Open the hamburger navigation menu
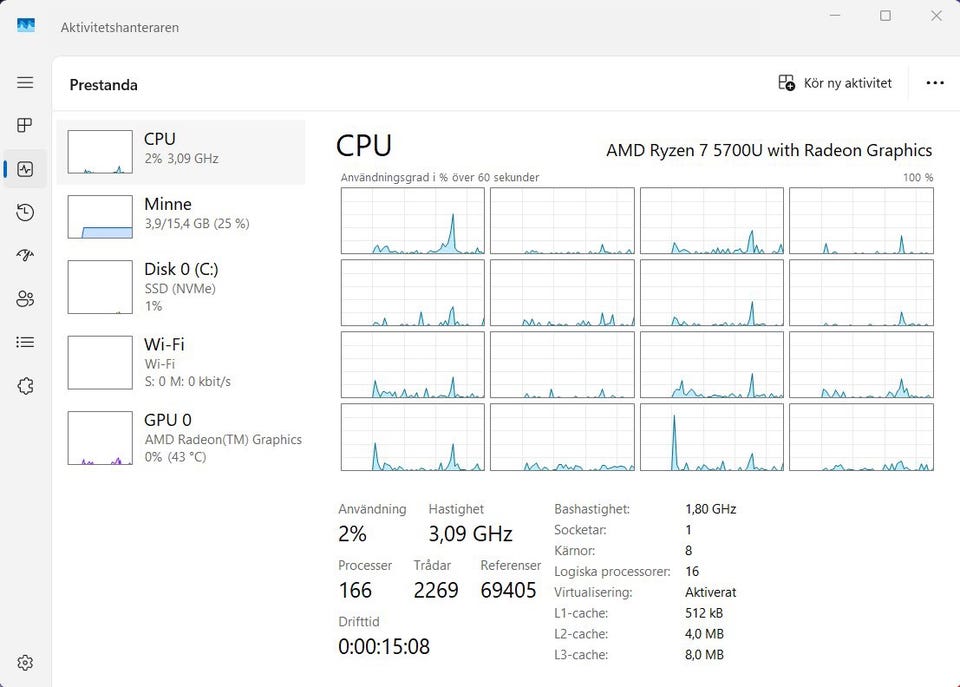The width and height of the screenshot is (960, 687). 25,82
